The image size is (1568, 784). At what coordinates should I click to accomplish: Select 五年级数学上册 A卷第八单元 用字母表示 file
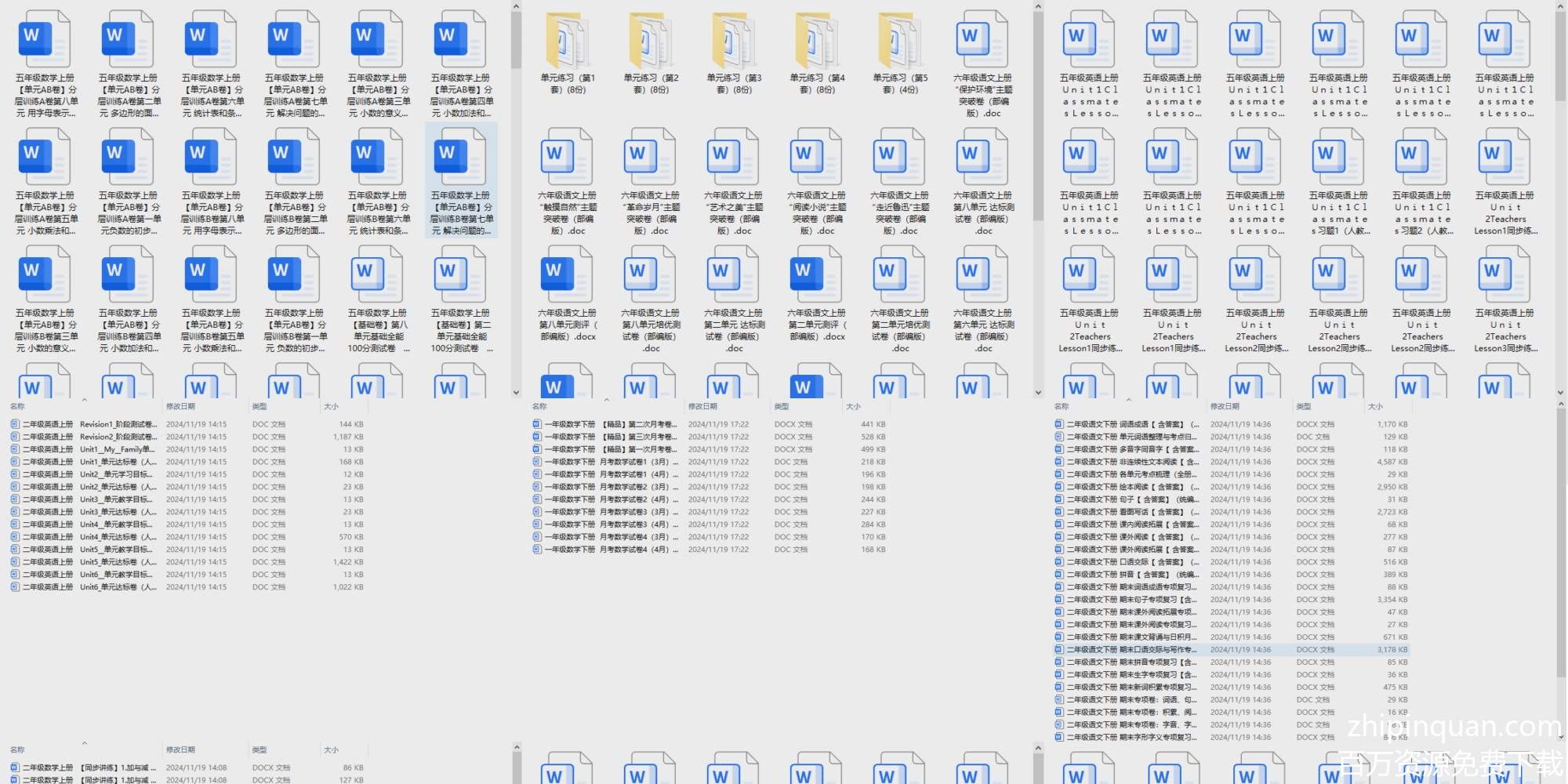[45, 41]
